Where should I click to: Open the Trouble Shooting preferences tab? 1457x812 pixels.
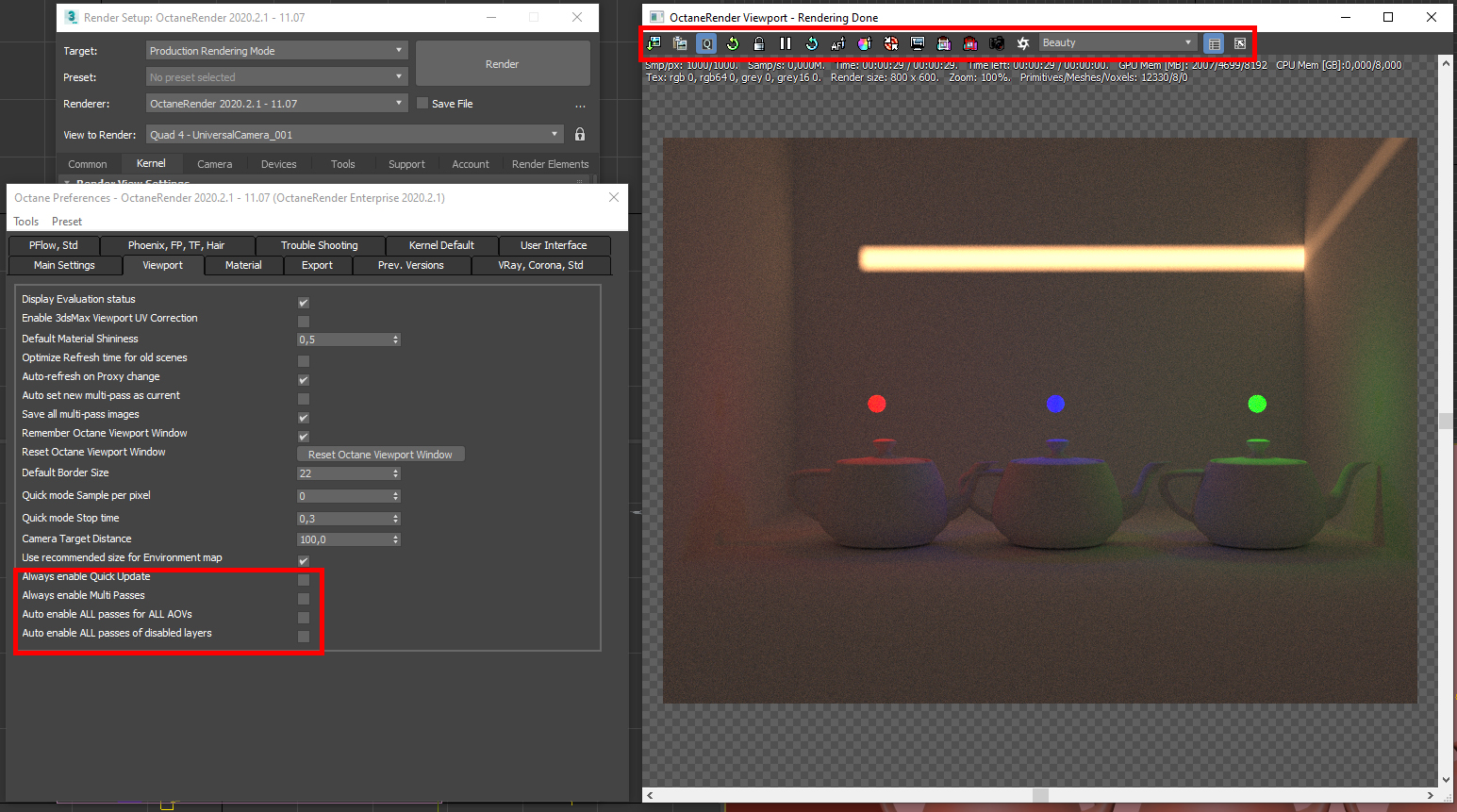[x=320, y=245]
